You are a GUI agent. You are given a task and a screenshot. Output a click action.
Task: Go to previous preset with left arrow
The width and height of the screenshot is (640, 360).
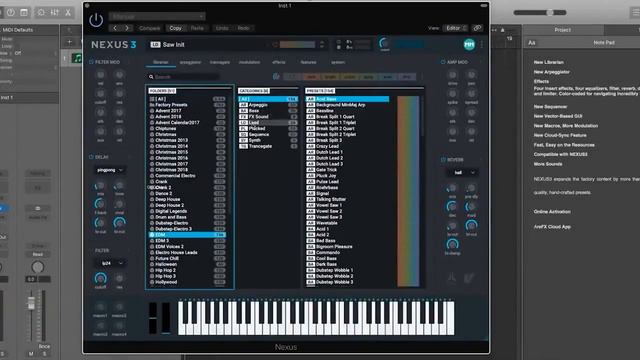115,28
